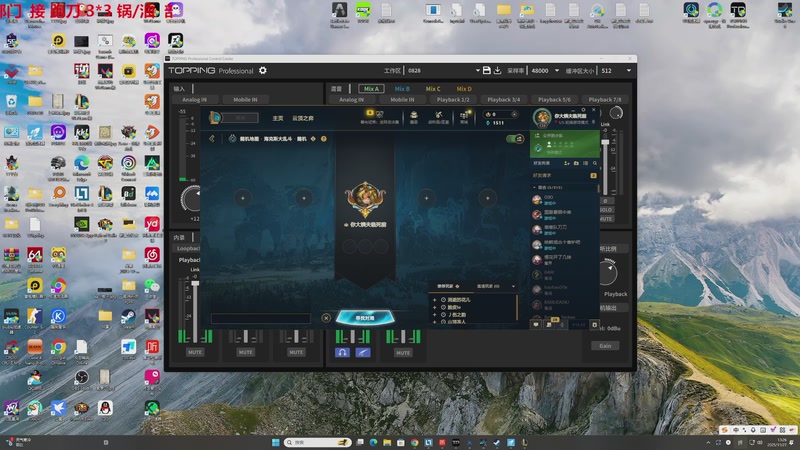Click the output fader on right panel
Image resolution: width=800 pixels, height=450 pixels.
pyautogui.click(x=605, y=143)
